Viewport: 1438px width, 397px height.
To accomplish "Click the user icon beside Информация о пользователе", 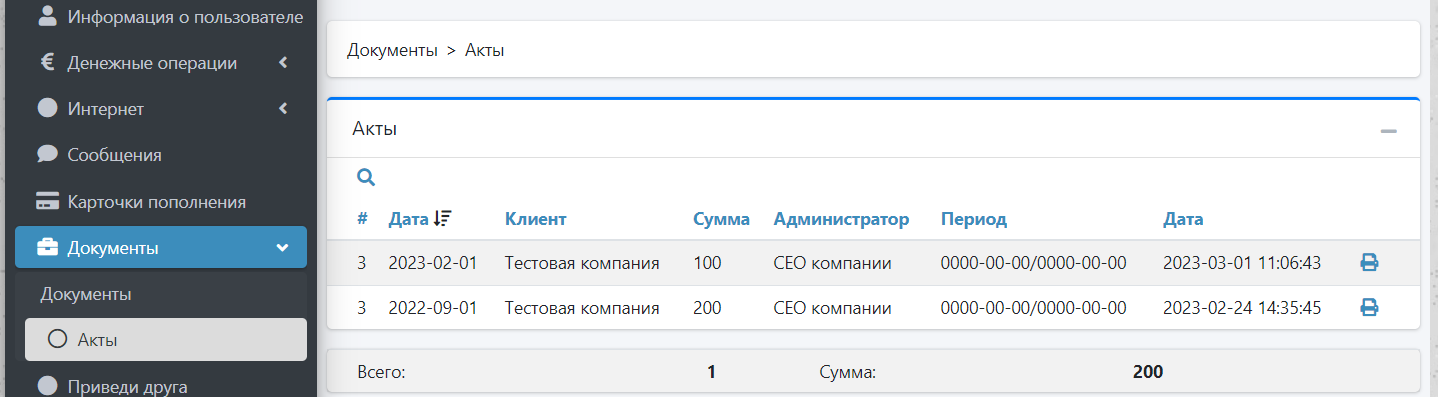I will click(47, 16).
